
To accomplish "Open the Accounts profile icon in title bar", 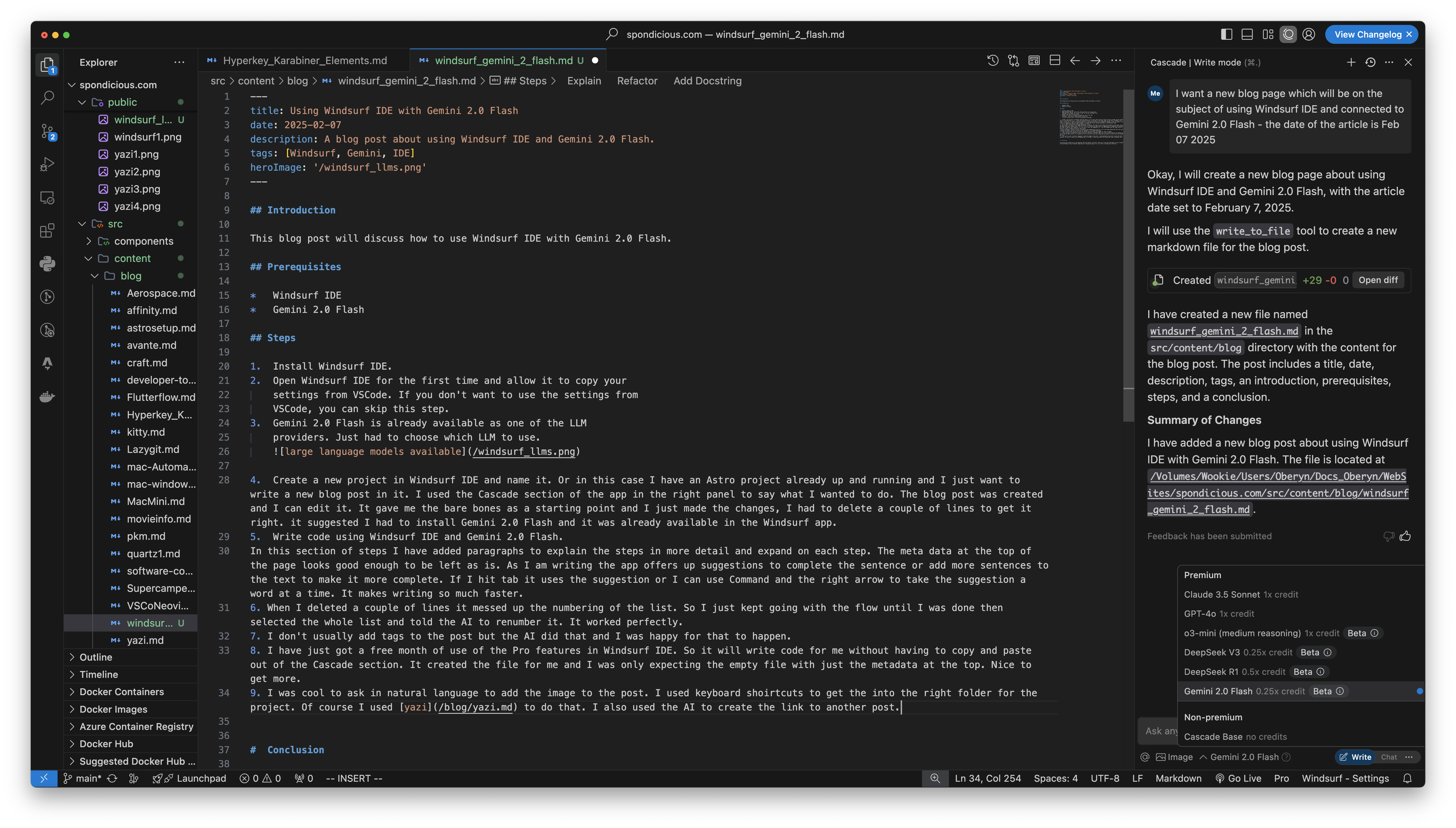I will (1309, 34).
